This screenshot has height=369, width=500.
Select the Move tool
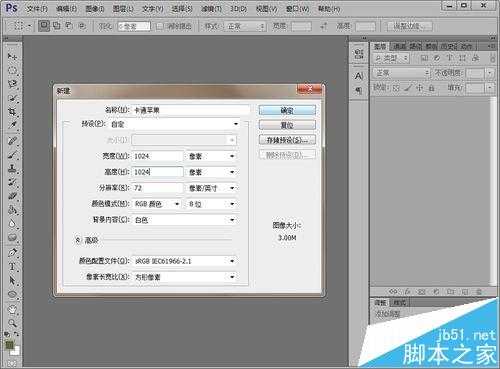[12, 56]
